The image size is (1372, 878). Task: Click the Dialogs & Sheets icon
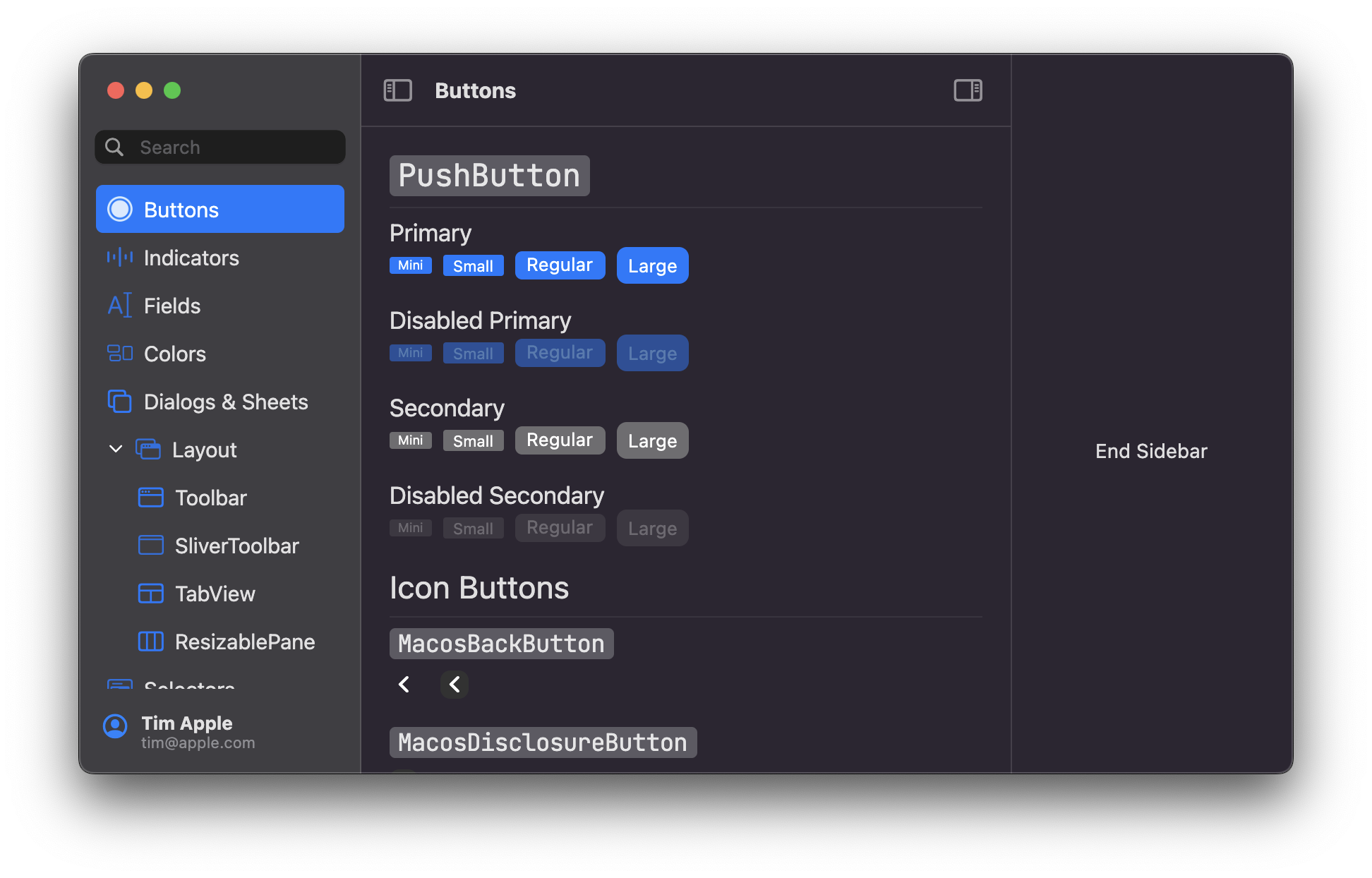[x=120, y=402]
